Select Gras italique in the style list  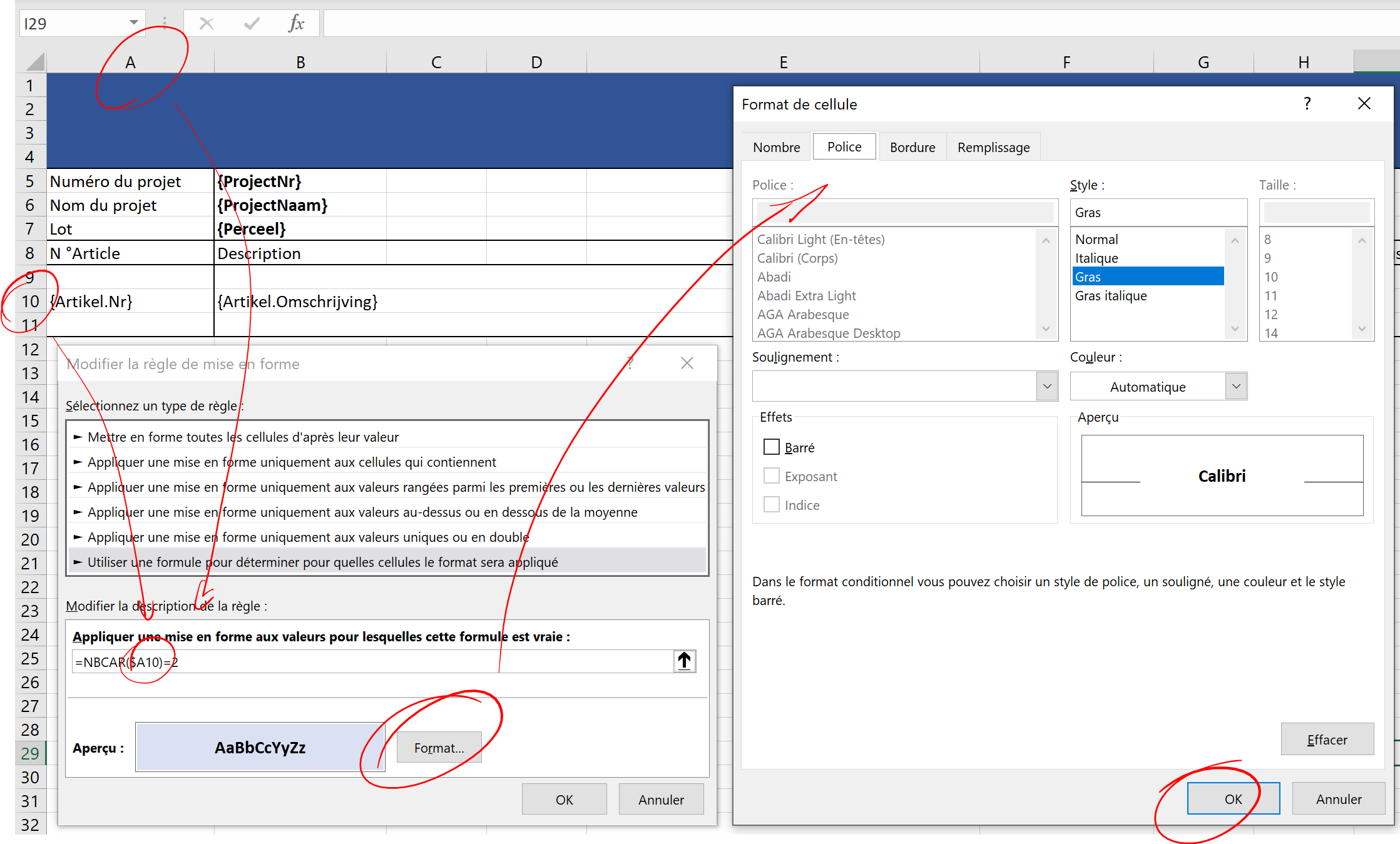tap(1111, 295)
